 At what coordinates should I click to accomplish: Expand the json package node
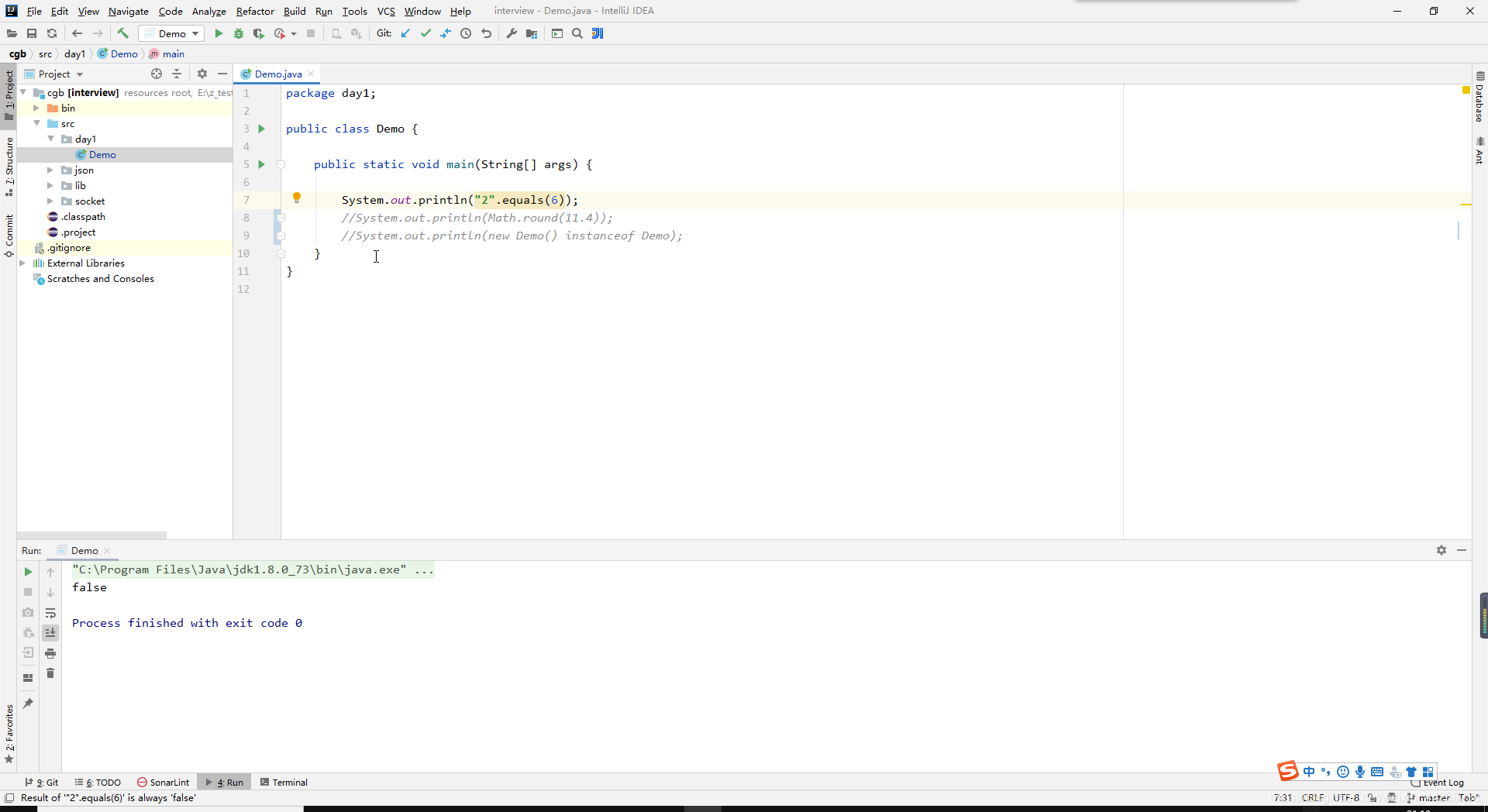50,170
